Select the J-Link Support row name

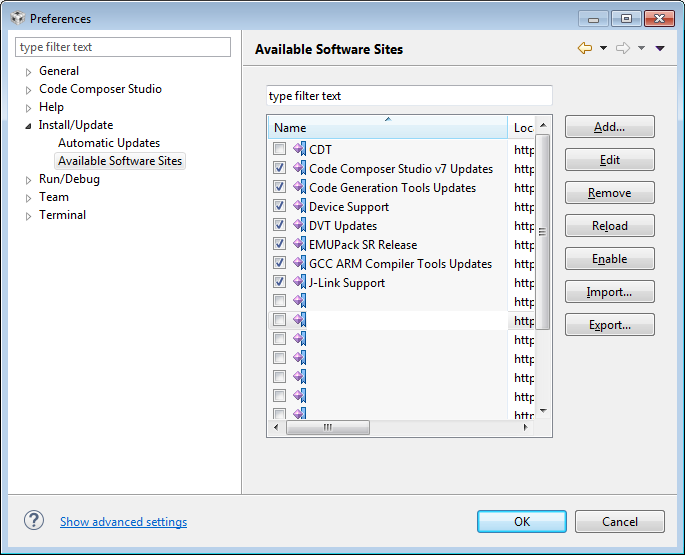[x=347, y=283]
